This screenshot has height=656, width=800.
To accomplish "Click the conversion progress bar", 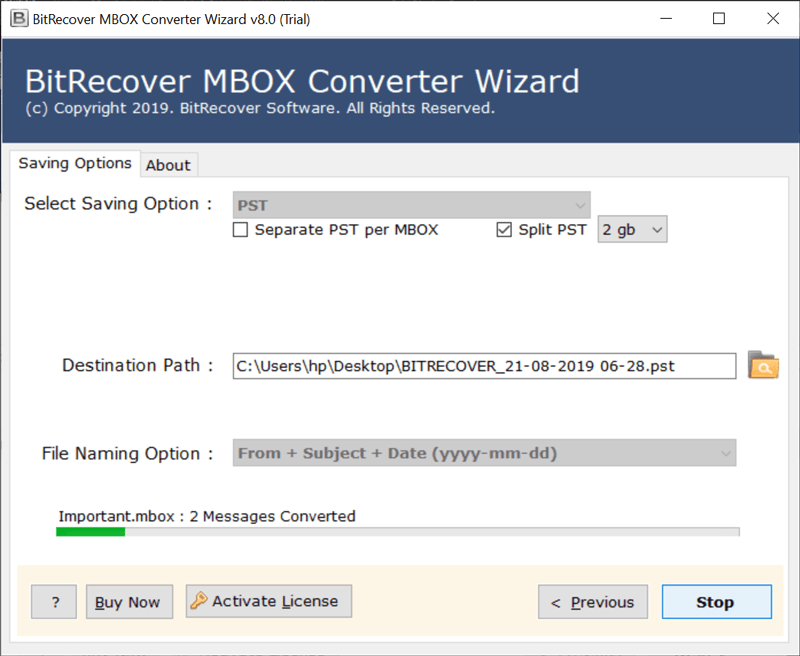I will pos(397,532).
